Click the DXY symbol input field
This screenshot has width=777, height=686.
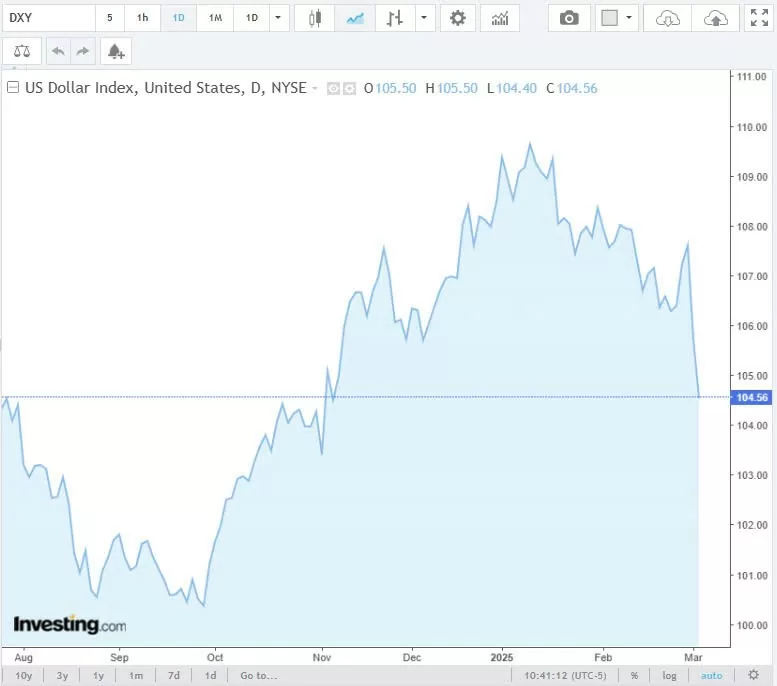point(48,18)
